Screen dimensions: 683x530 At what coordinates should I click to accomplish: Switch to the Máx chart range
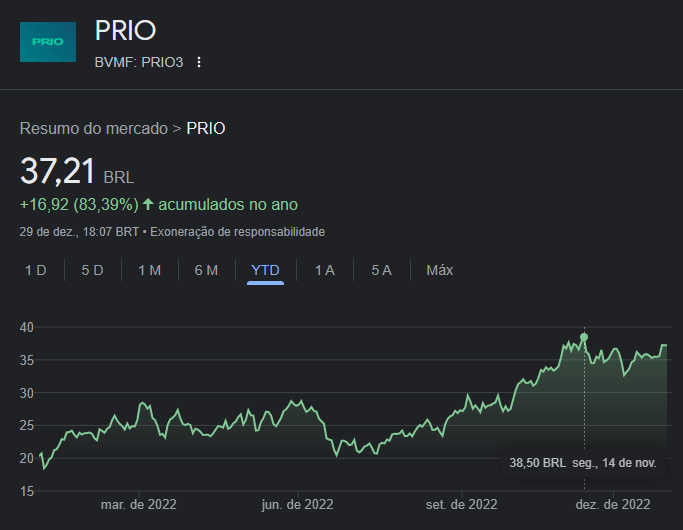coord(440,270)
